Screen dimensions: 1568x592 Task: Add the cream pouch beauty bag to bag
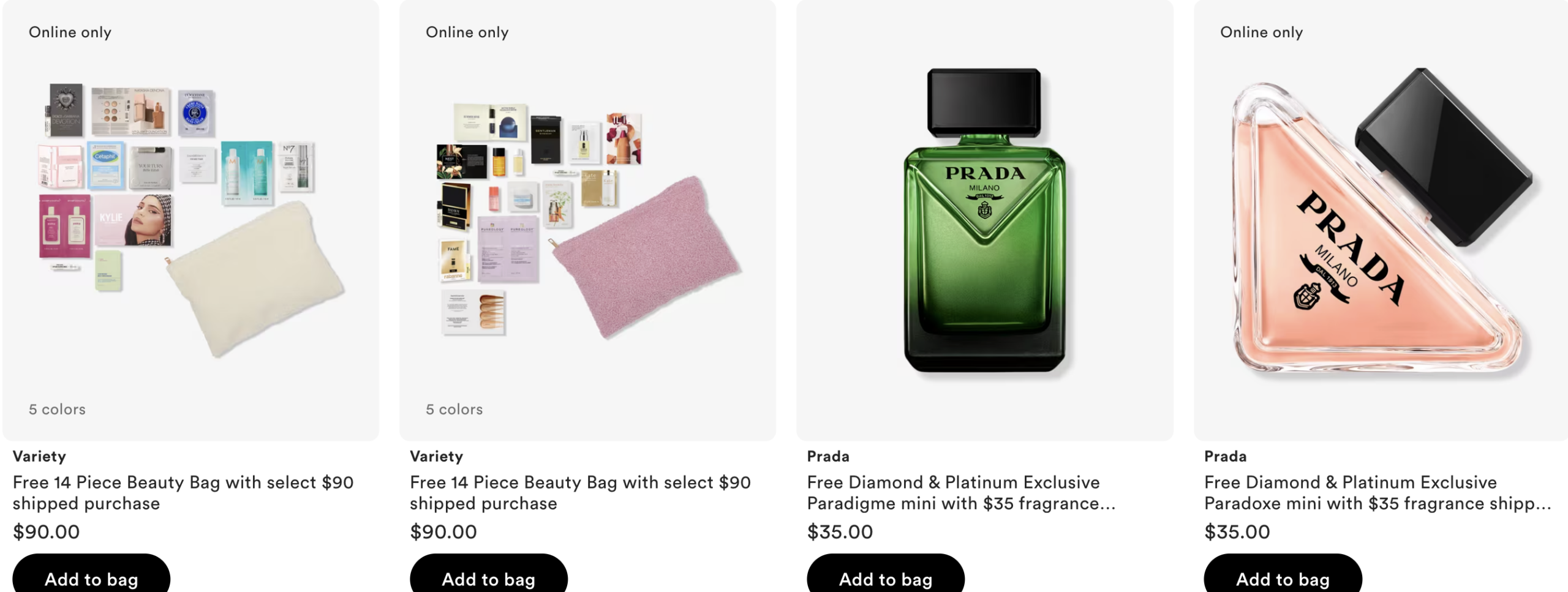tap(91, 578)
